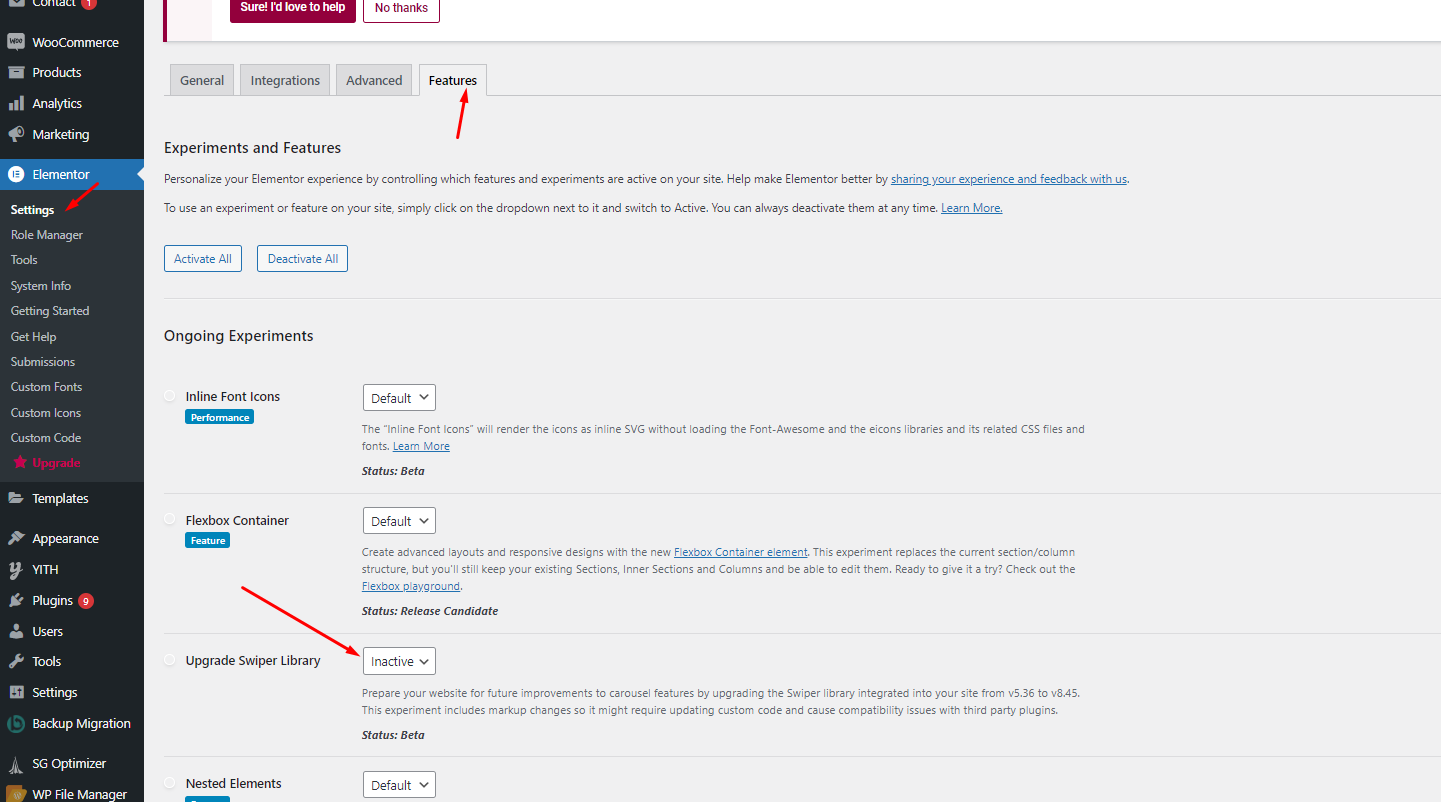
Task: Click the Upgrade Swiper Library status indicator dot
Action: click(x=170, y=660)
